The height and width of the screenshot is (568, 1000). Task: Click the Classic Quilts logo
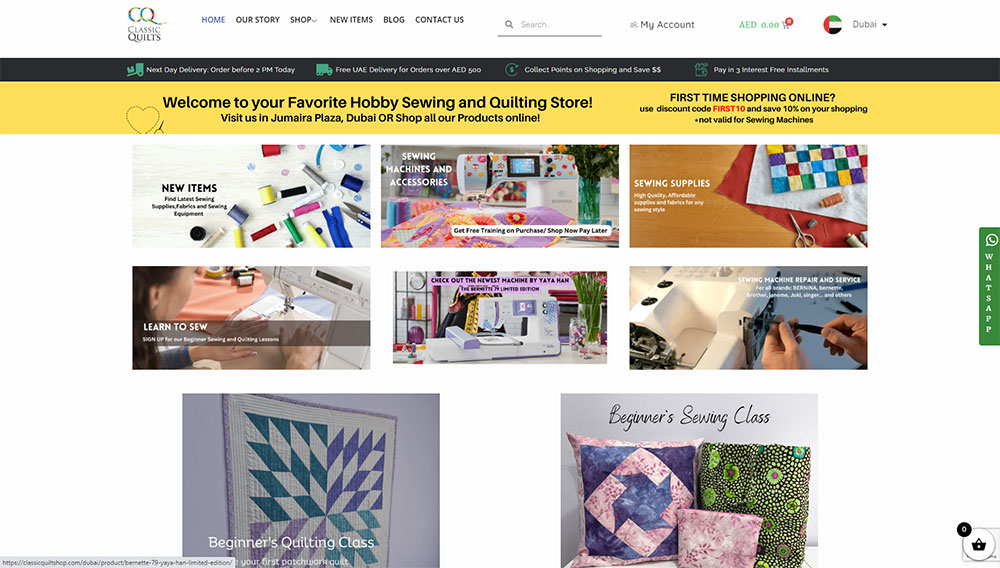point(145,24)
